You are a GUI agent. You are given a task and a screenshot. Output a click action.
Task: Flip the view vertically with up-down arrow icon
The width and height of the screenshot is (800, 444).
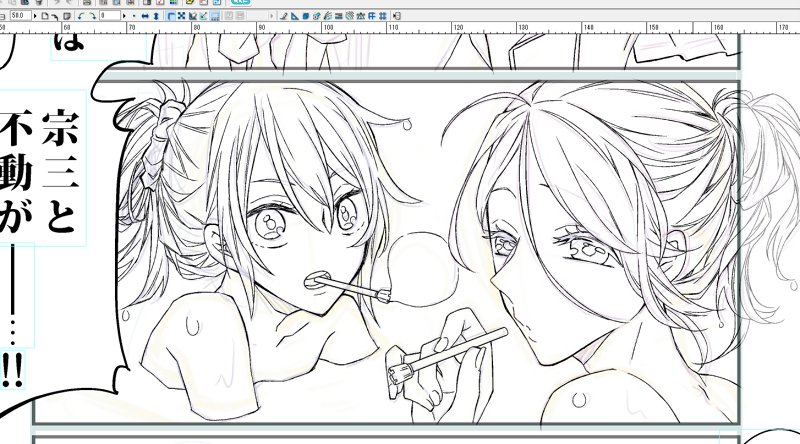click(156, 16)
